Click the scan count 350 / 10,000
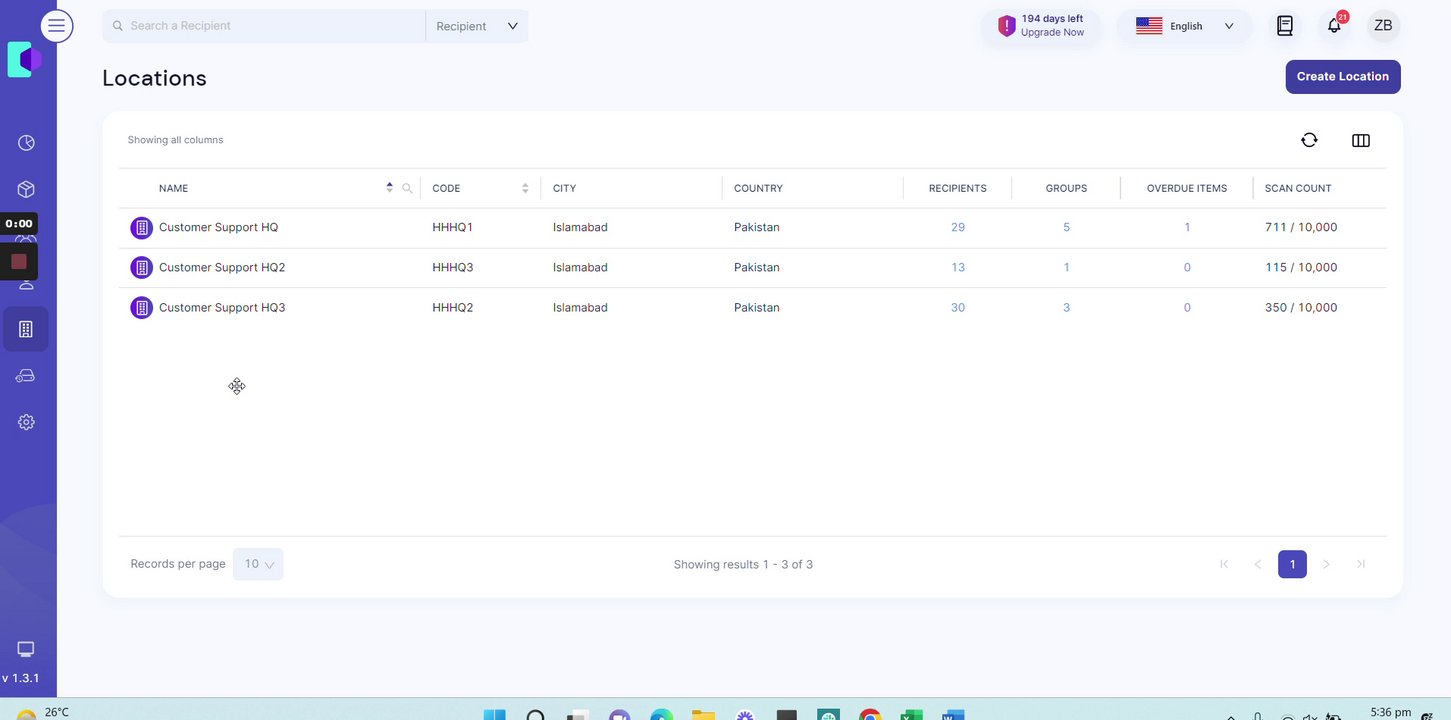Image resolution: width=1451 pixels, height=720 pixels. tap(1301, 308)
